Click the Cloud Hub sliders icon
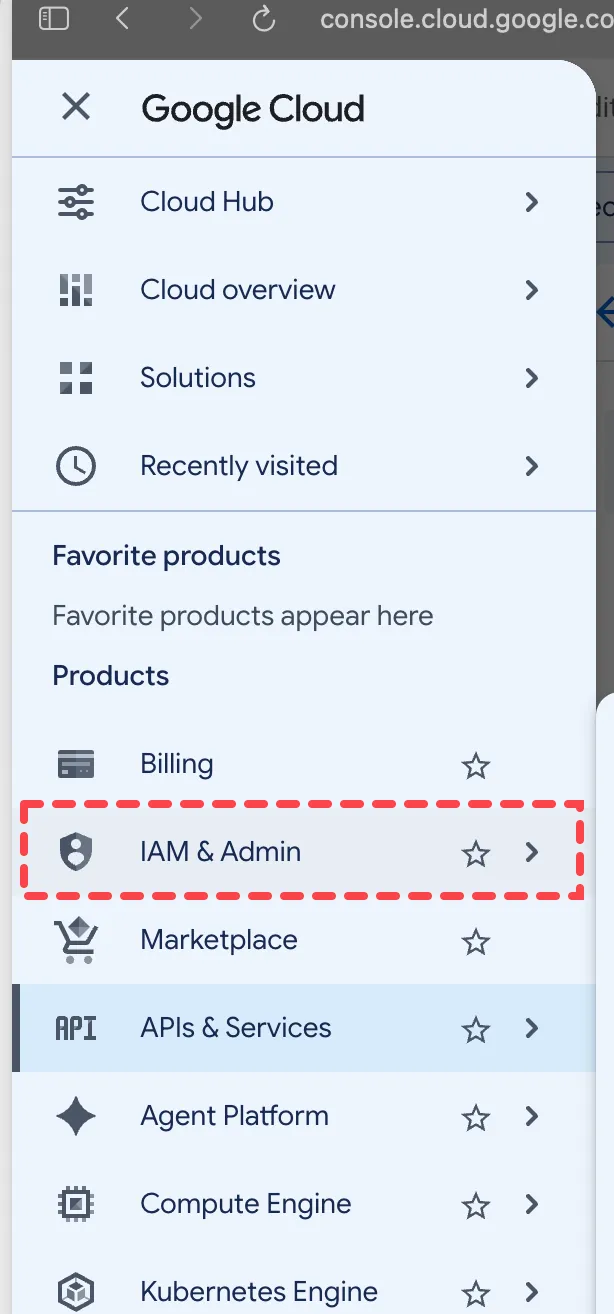 pyautogui.click(x=76, y=202)
